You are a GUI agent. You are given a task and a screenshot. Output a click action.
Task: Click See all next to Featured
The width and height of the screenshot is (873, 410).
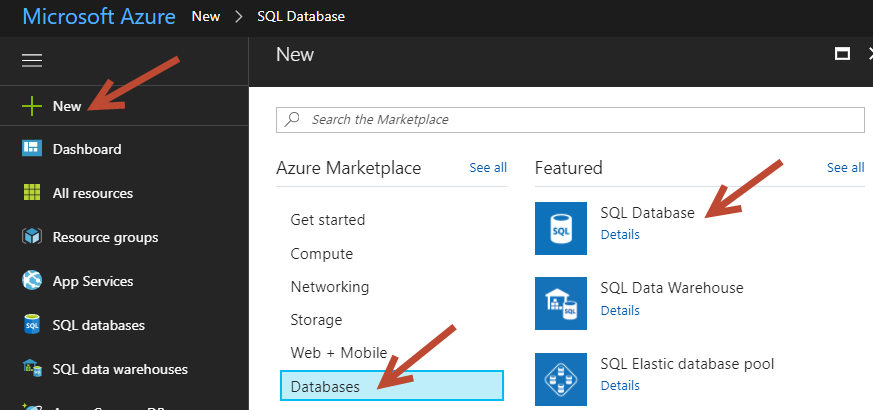pos(845,168)
